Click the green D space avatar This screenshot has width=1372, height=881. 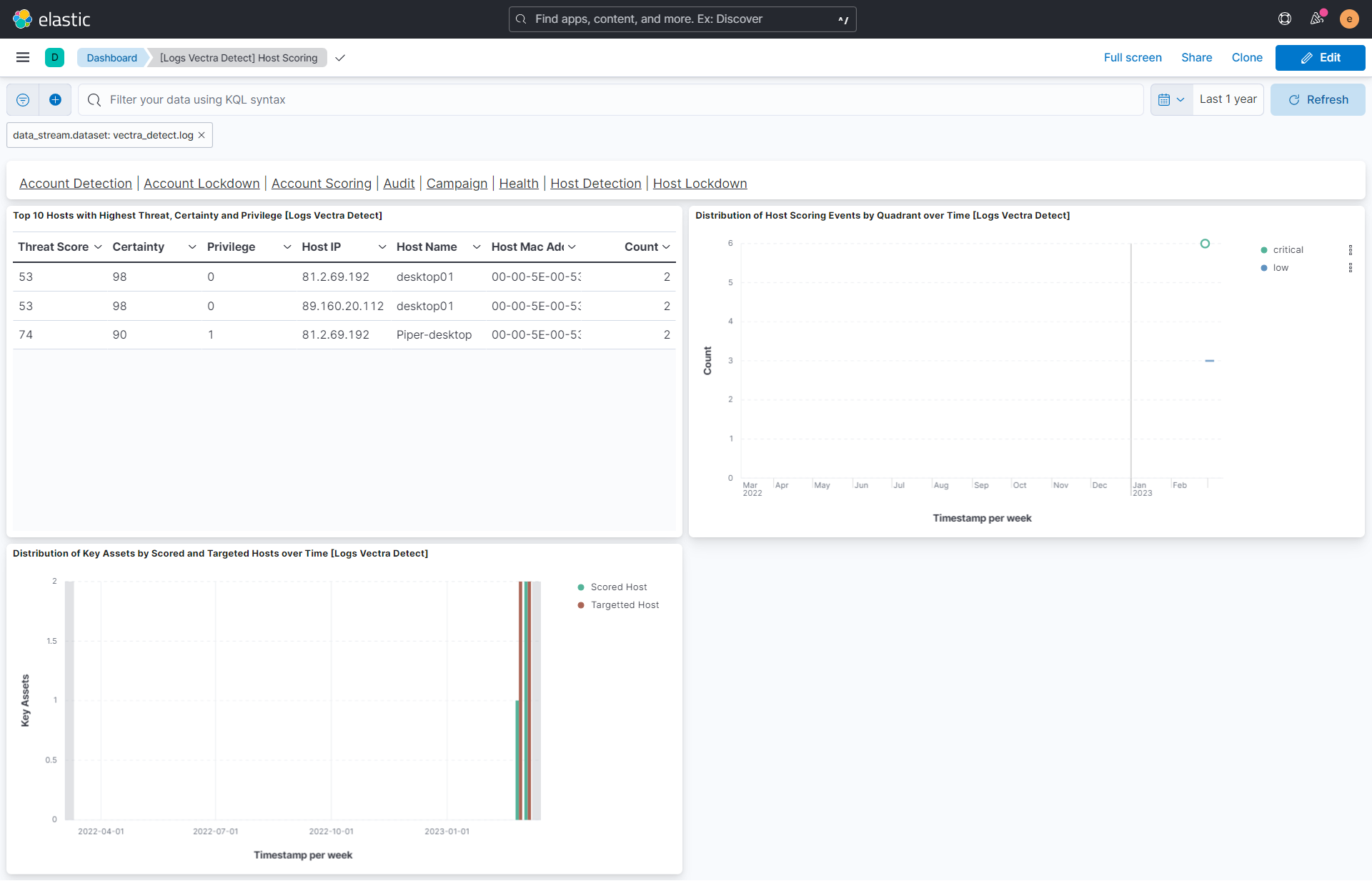click(x=55, y=58)
